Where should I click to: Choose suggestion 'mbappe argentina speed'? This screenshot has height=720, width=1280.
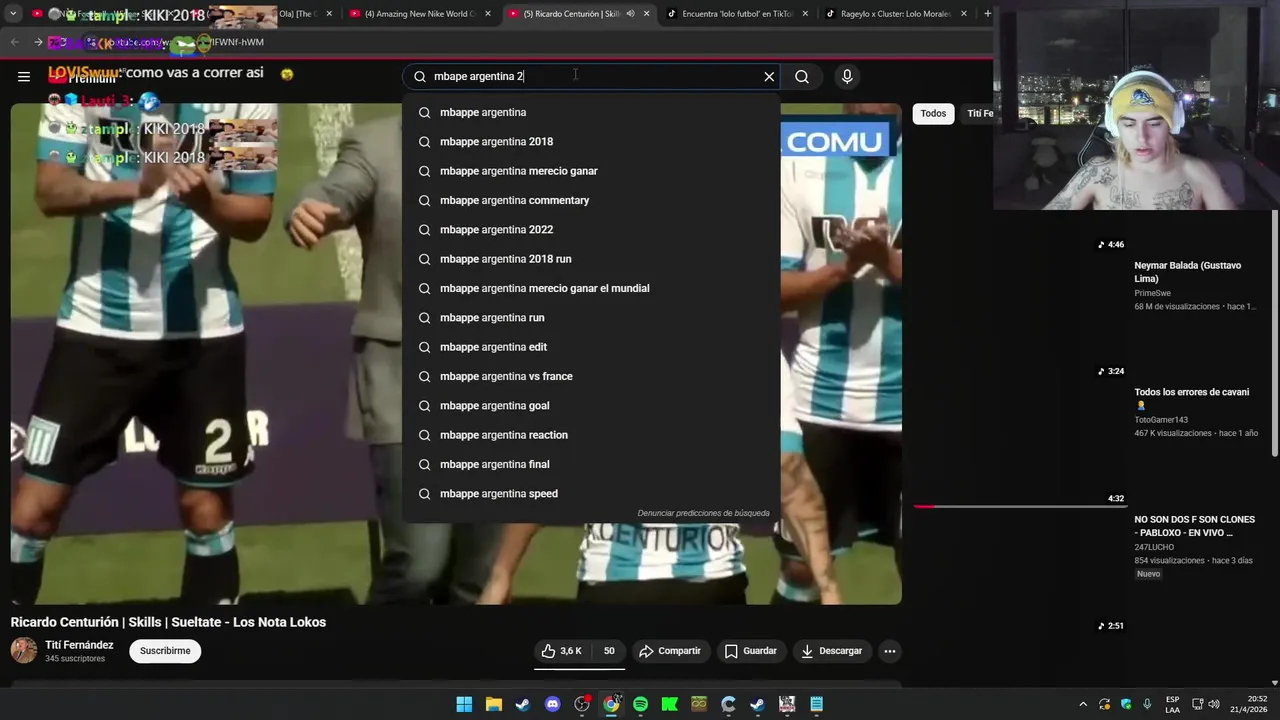[591, 493]
